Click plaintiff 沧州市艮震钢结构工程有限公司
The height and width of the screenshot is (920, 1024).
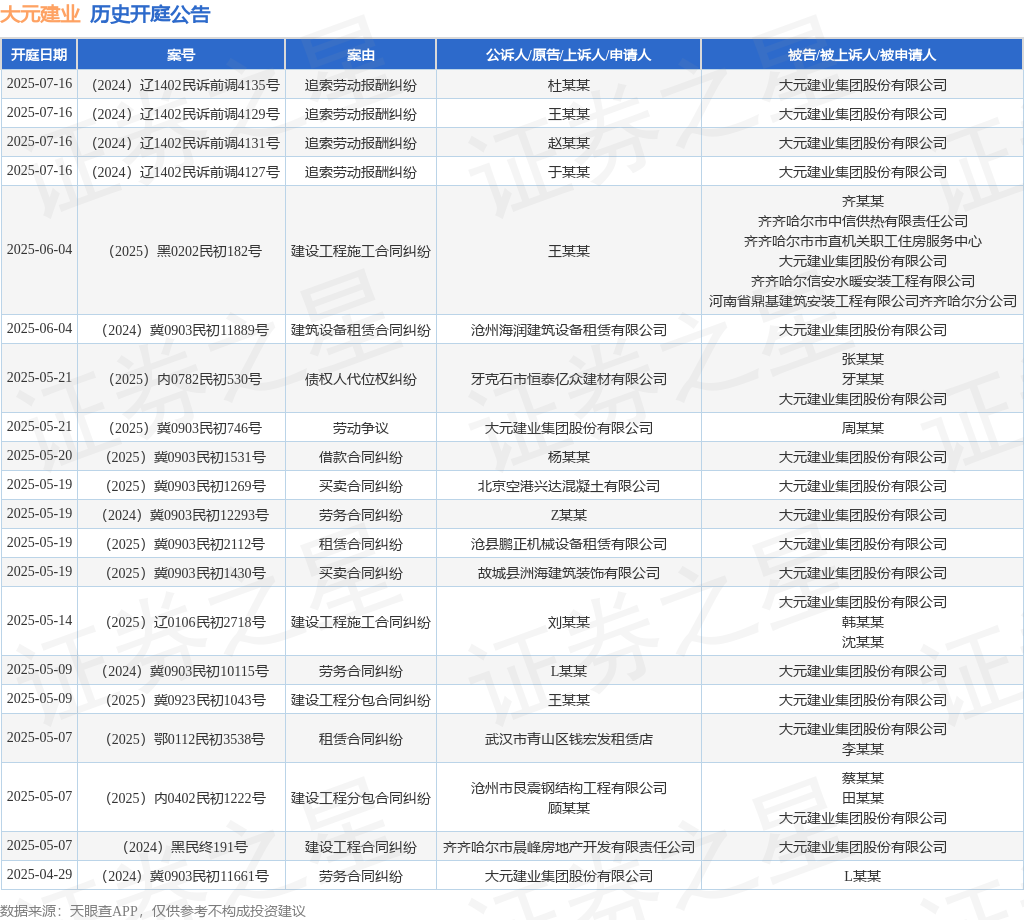pos(569,787)
